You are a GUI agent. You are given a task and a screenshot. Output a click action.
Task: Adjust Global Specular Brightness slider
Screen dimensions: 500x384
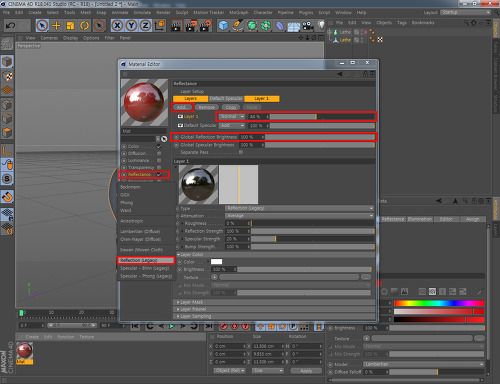[x=320, y=145]
